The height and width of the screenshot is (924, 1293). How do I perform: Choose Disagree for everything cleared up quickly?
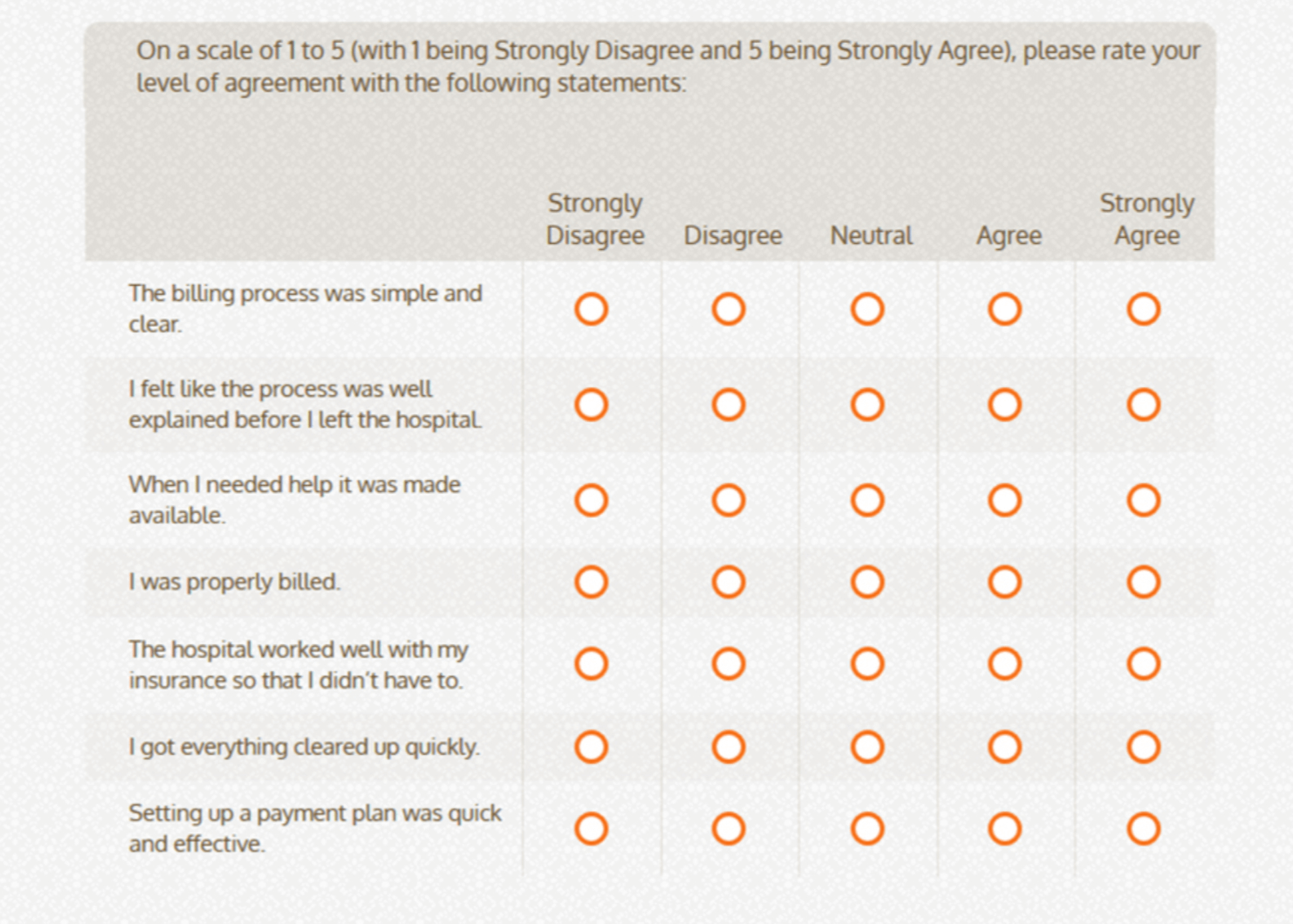(729, 747)
